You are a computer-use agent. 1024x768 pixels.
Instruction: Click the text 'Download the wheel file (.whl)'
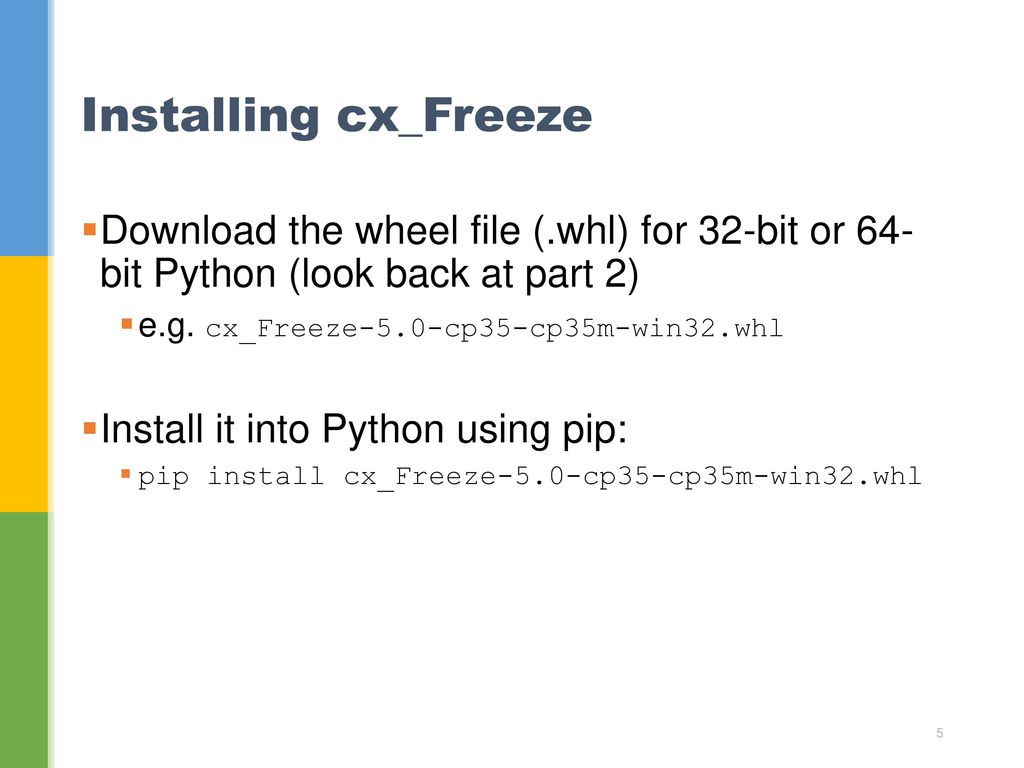point(364,231)
